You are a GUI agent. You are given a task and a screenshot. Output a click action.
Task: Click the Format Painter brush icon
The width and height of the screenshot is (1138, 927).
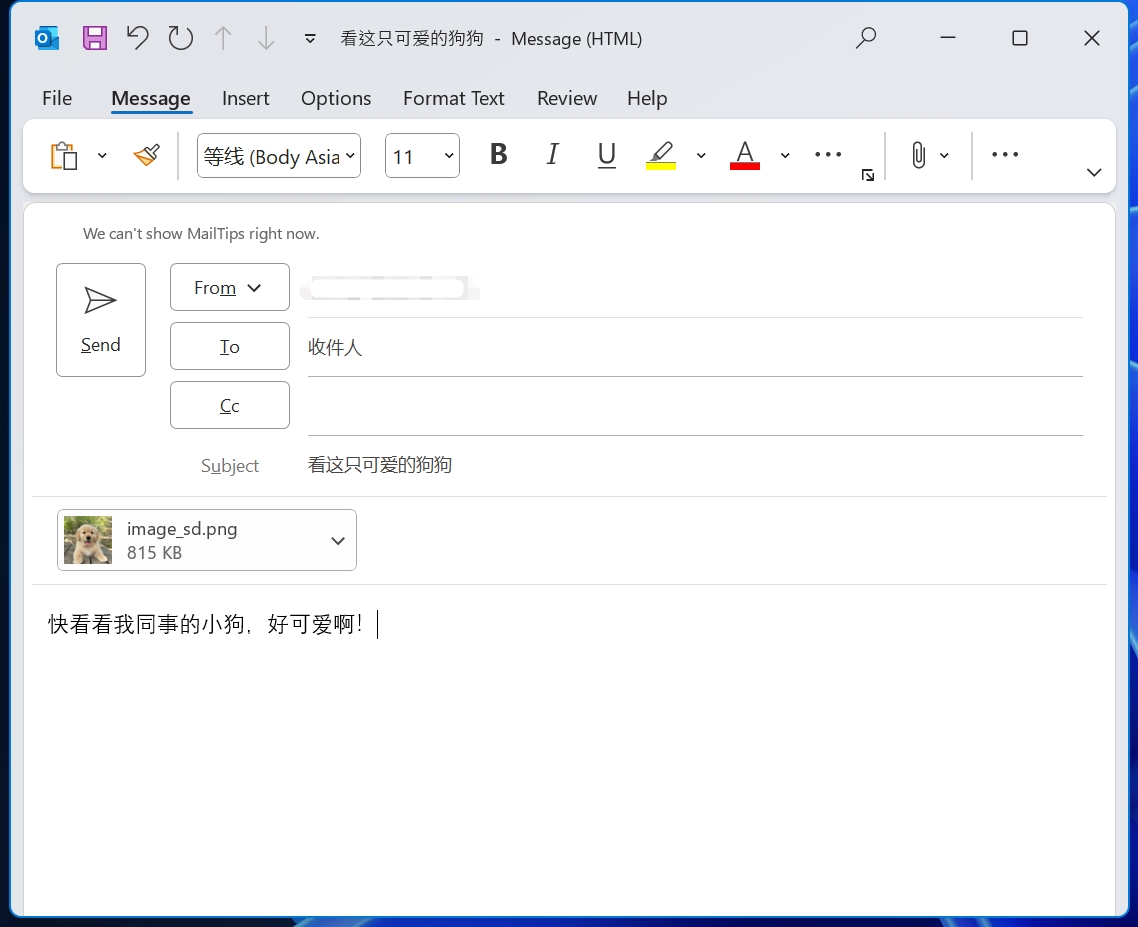(147, 155)
